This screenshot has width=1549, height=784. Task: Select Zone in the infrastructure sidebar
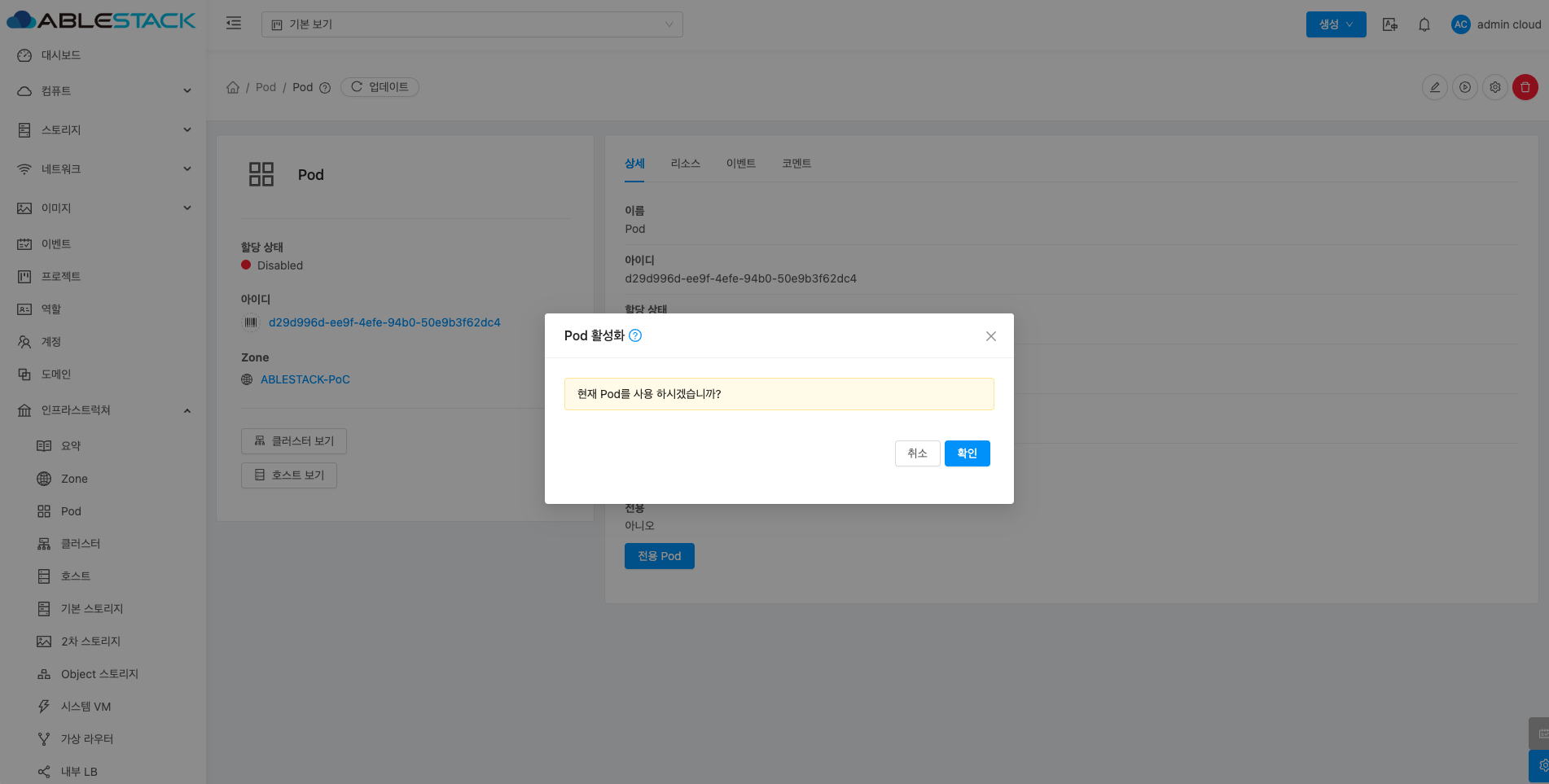pyautogui.click(x=74, y=479)
